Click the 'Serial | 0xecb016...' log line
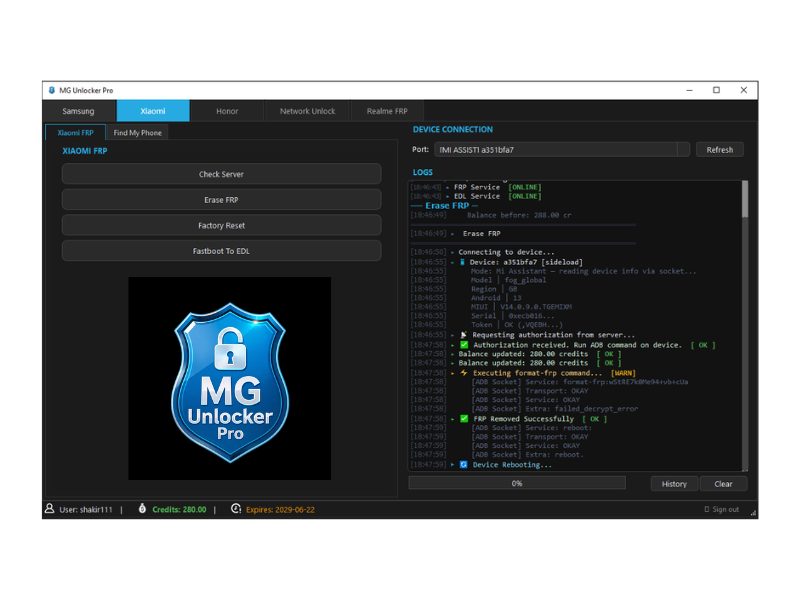The image size is (800, 600). coord(512,316)
